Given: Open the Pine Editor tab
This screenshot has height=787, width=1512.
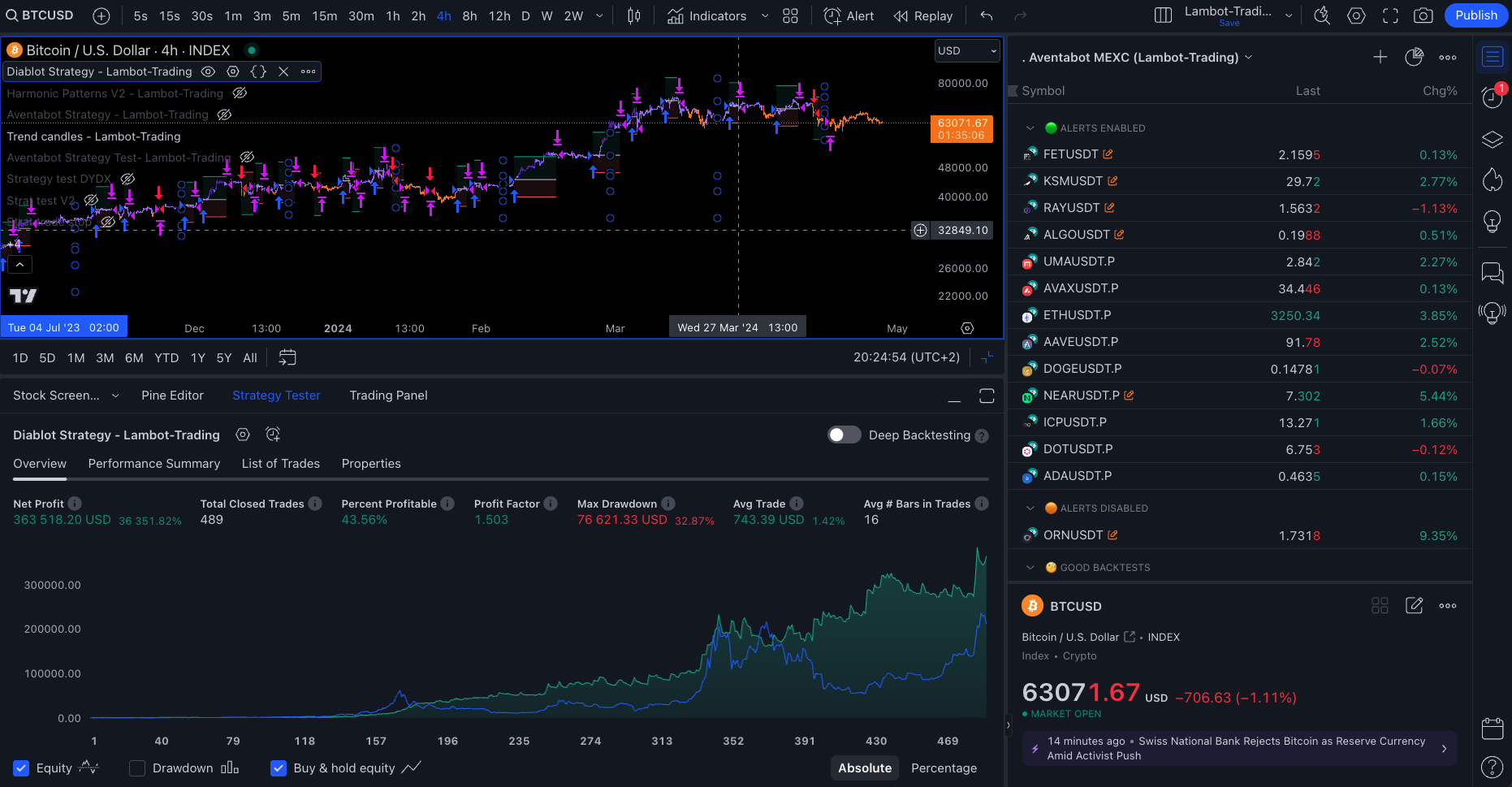Looking at the screenshot, I should click(x=172, y=396).
